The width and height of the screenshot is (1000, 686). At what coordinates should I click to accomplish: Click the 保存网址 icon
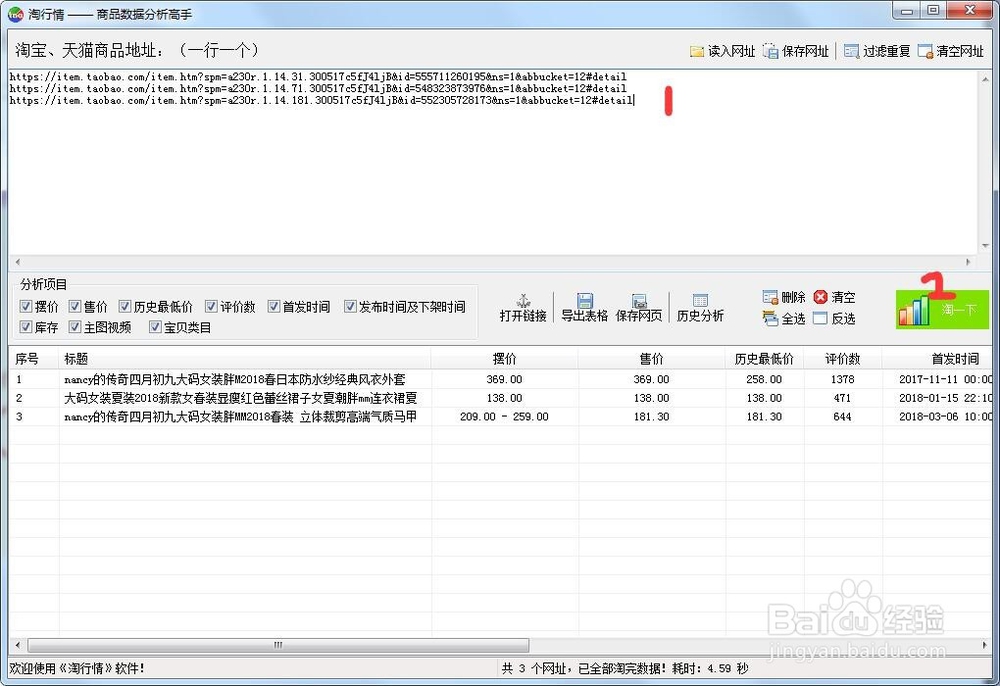pos(795,49)
